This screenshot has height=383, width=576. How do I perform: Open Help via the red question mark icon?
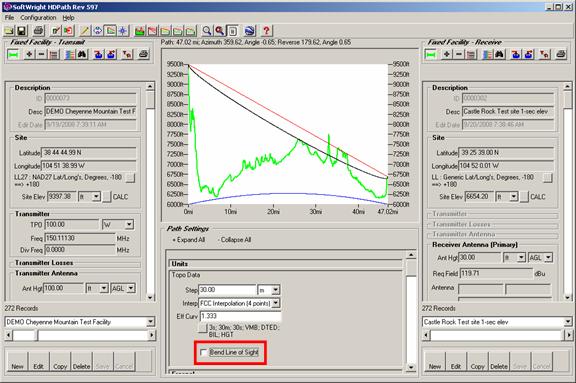266,31
